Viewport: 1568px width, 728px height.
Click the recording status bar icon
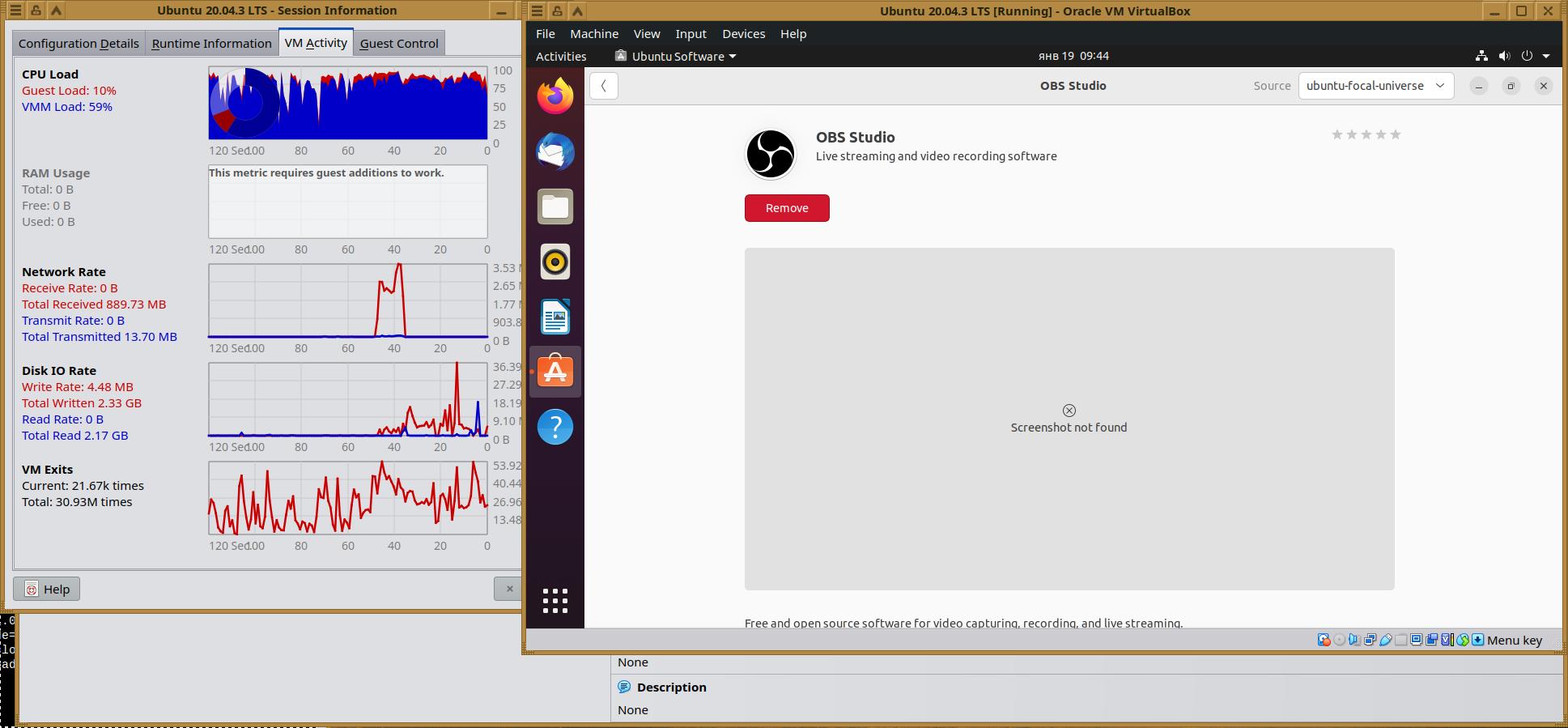pyautogui.click(x=1432, y=640)
